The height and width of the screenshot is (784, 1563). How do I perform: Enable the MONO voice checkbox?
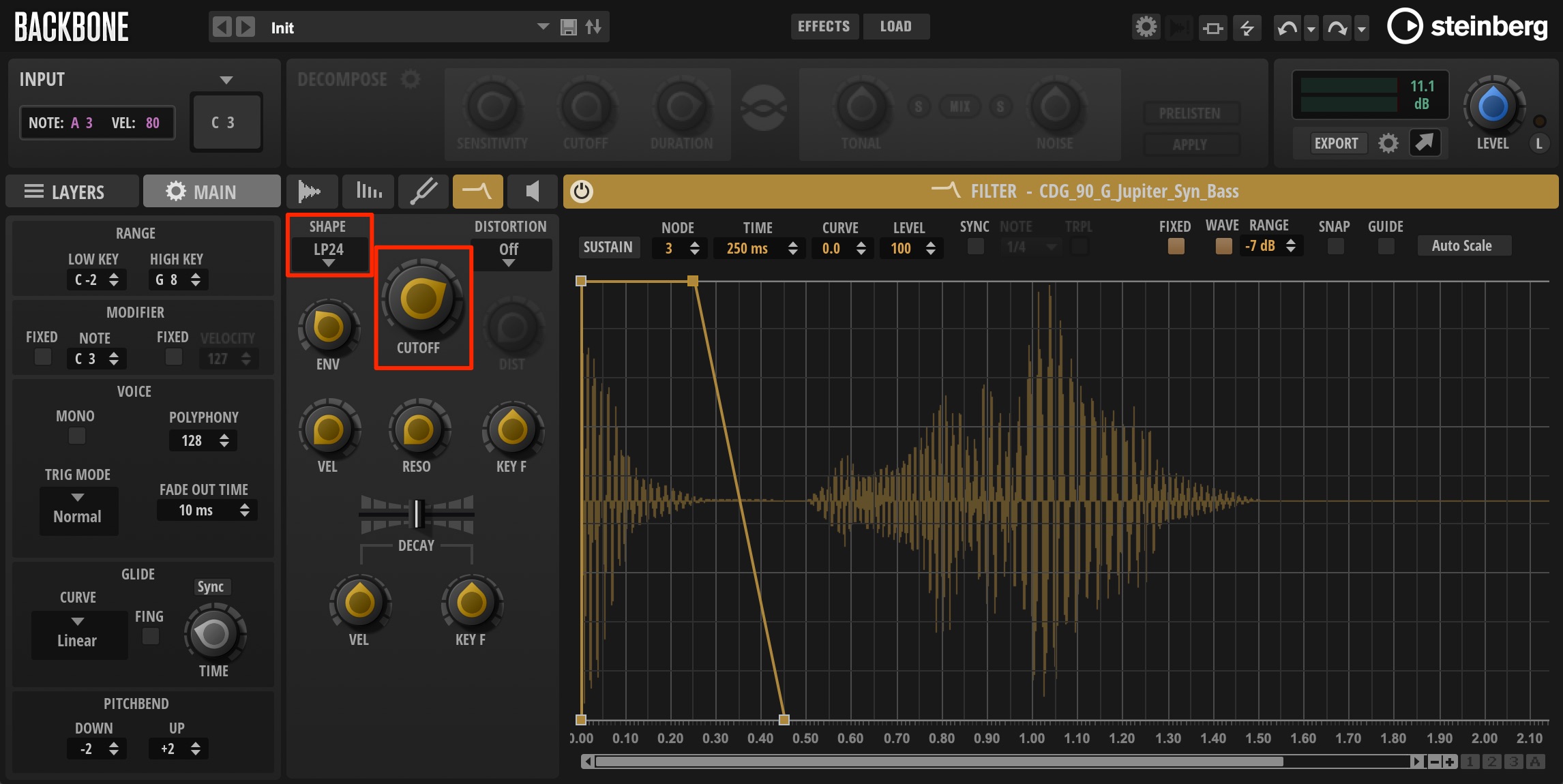tap(77, 436)
